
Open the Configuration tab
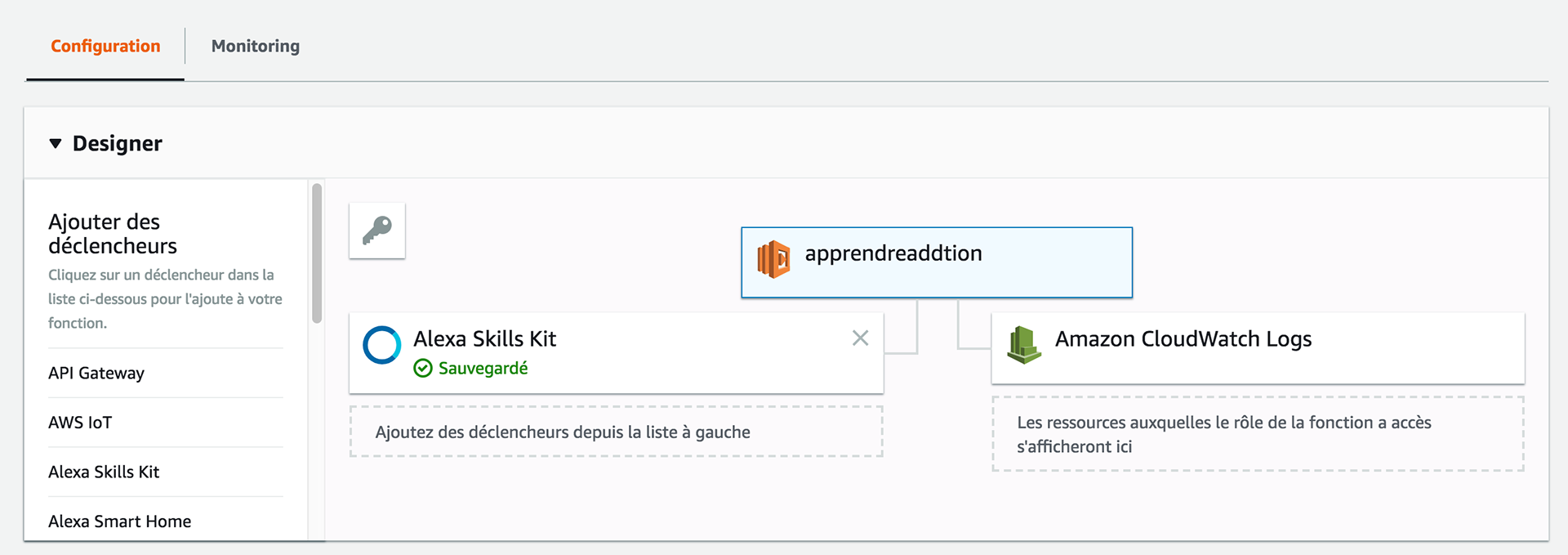tap(105, 47)
